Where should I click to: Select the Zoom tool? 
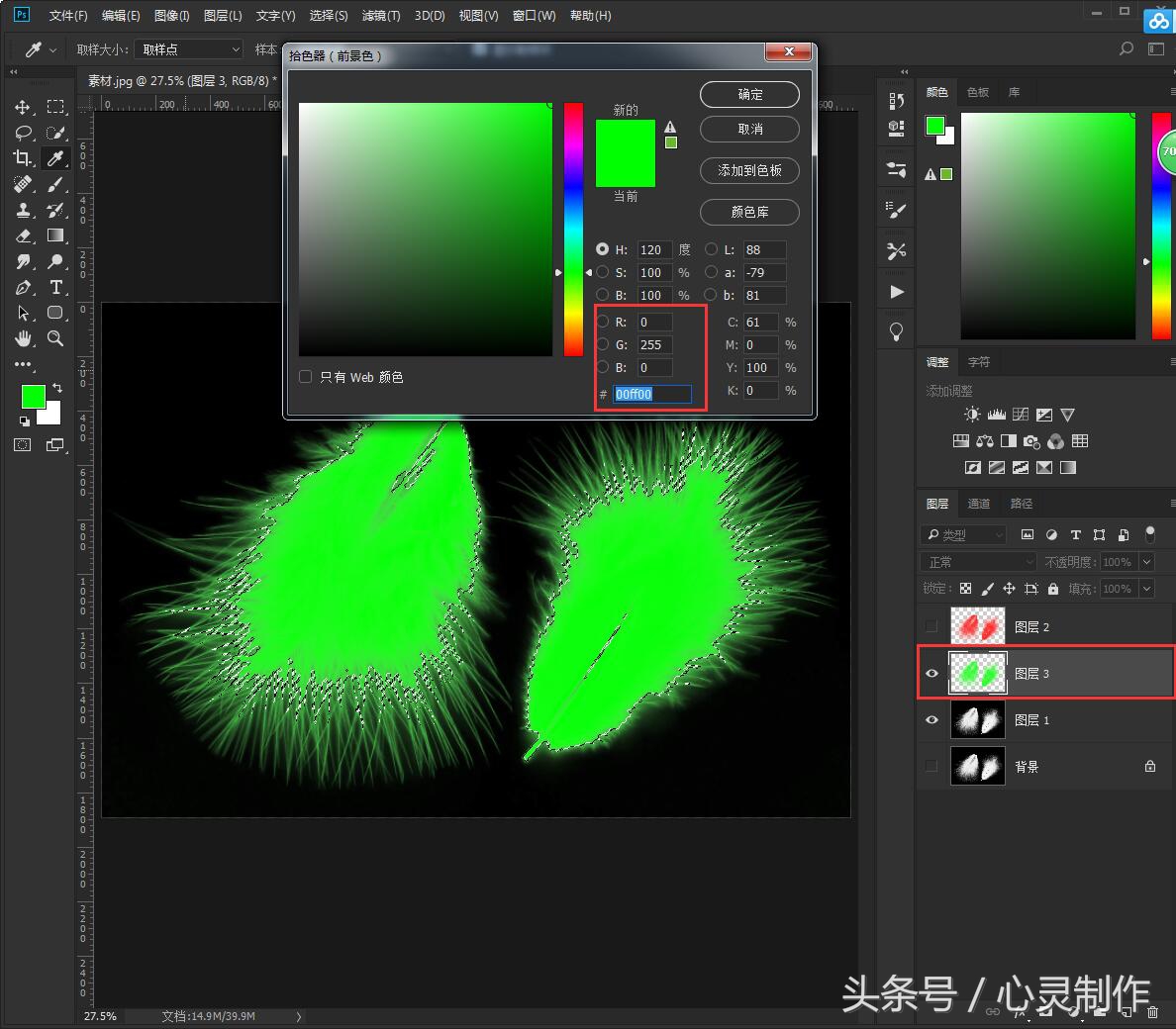pos(55,338)
